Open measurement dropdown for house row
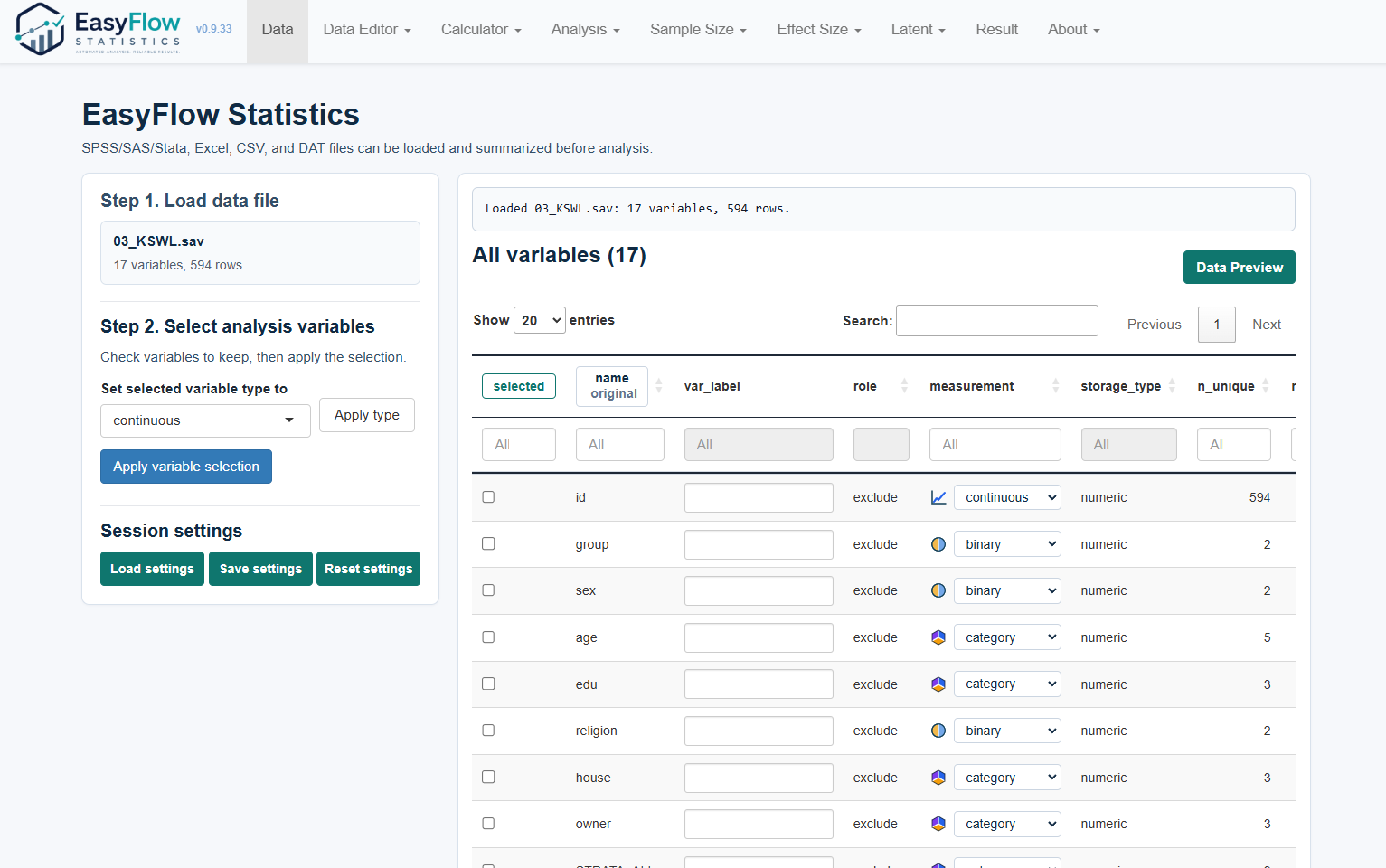The height and width of the screenshot is (868, 1386). [1007, 778]
